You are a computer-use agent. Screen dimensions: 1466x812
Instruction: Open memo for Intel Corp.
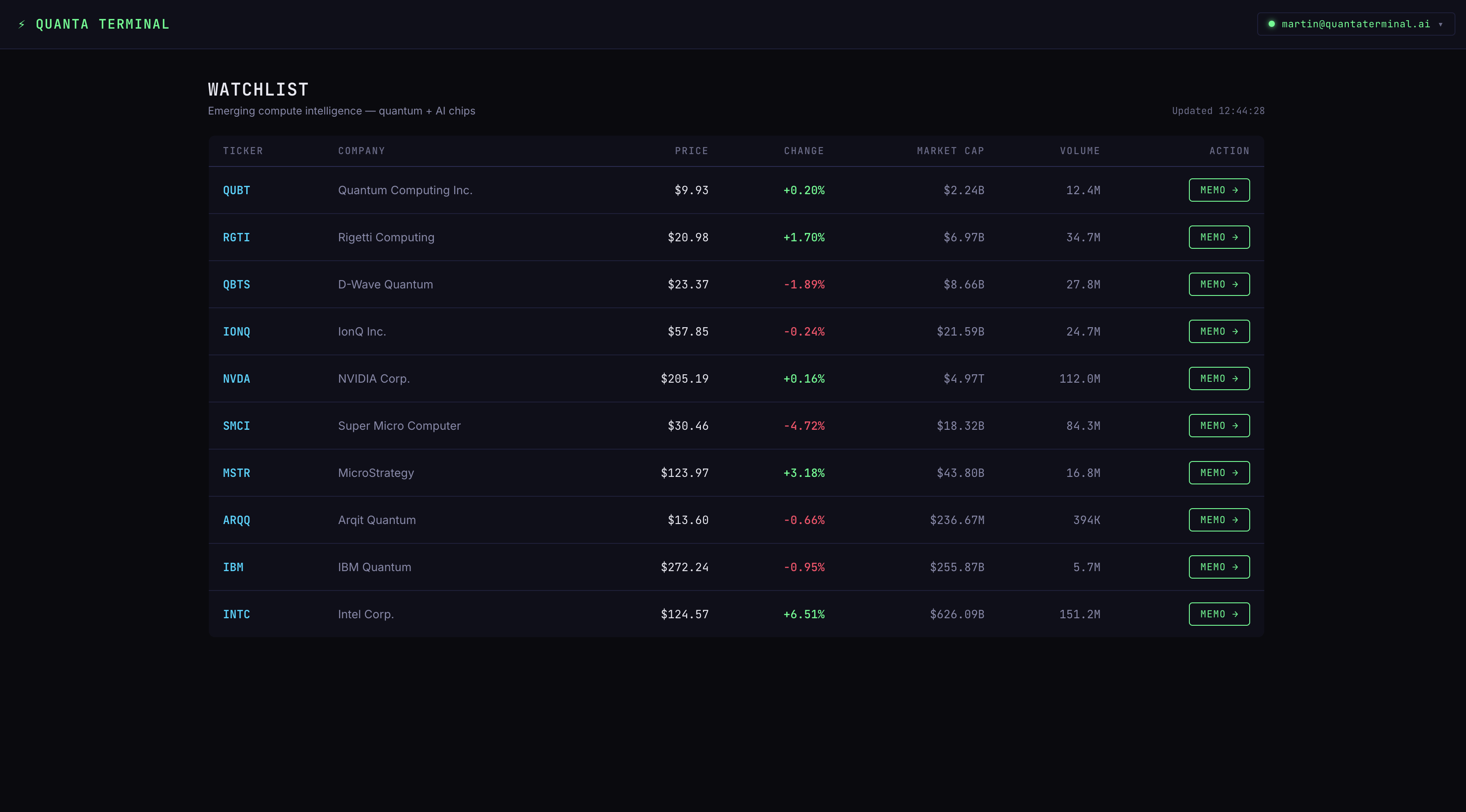[x=1219, y=614]
